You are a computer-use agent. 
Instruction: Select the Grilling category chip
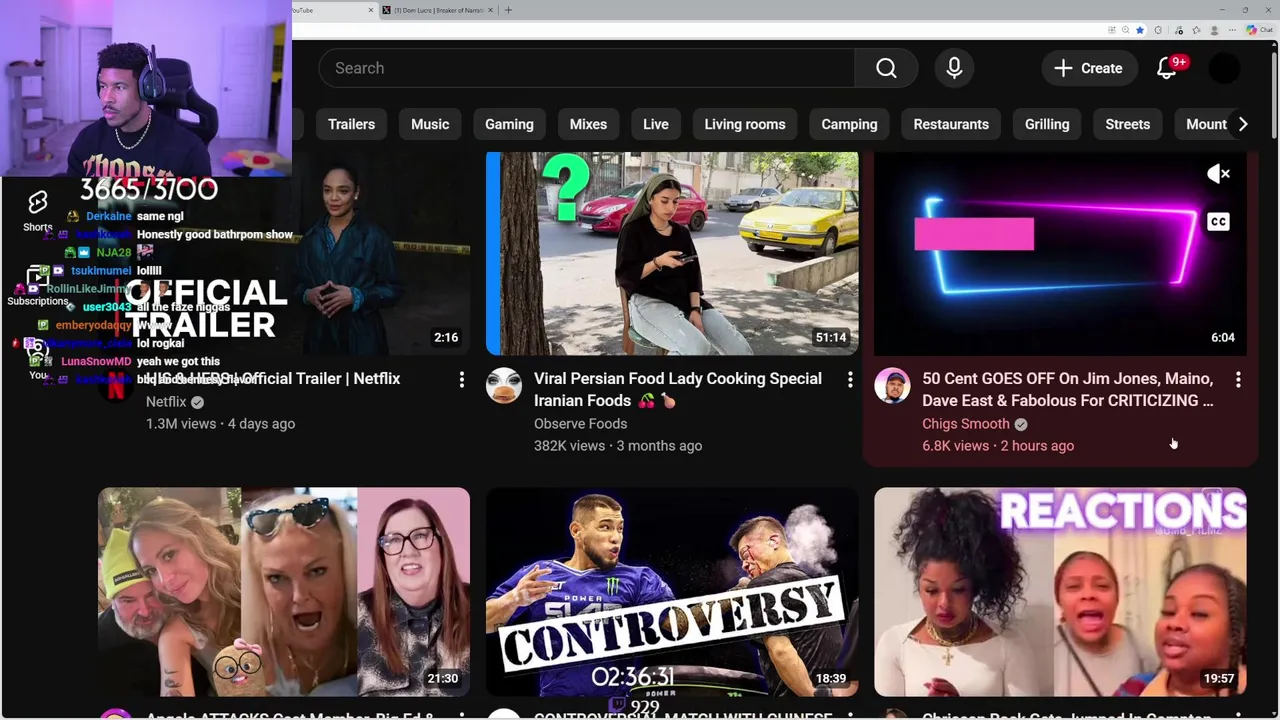[1047, 124]
